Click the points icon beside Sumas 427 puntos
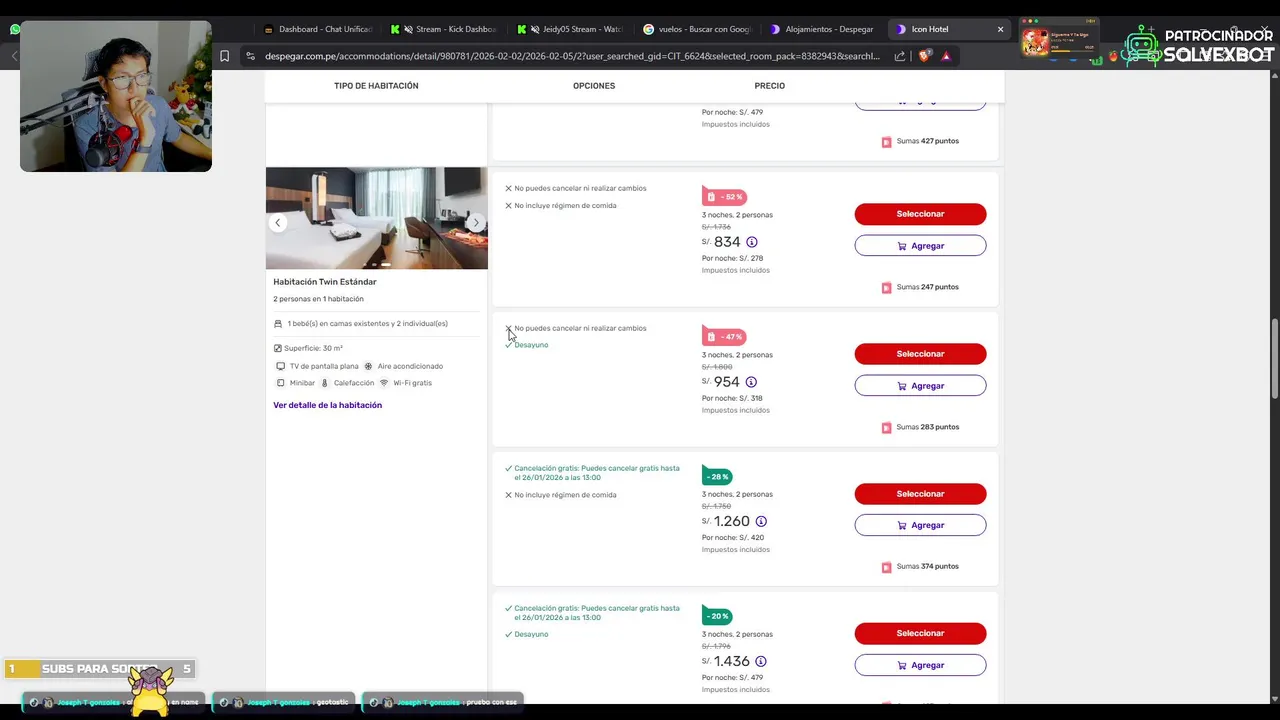The height and width of the screenshot is (720, 1280). [x=886, y=142]
